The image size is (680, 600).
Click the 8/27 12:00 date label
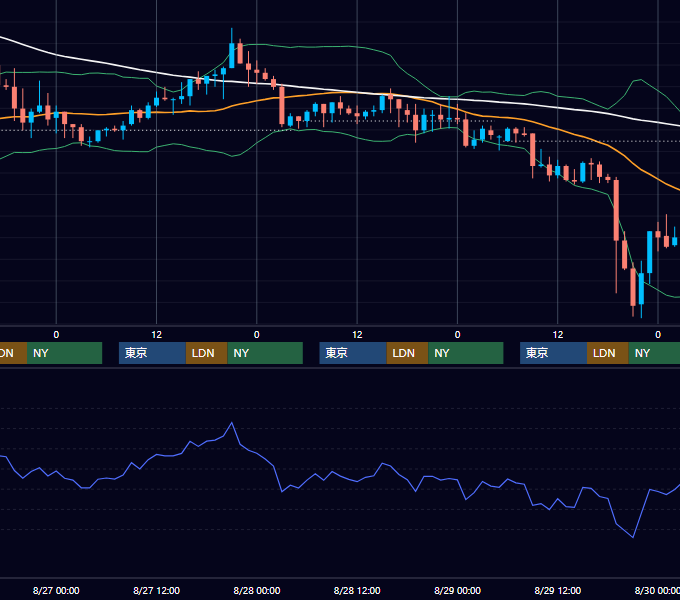pyautogui.click(x=156, y=590)
